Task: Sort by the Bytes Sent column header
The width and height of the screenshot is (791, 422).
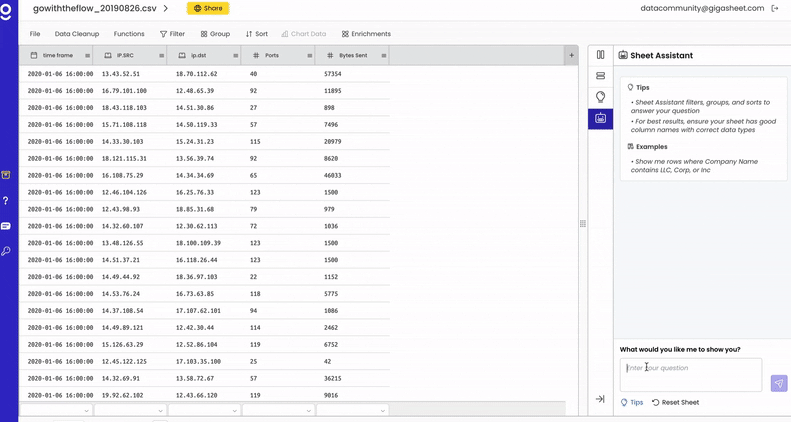Action: [x=353, y=55]
